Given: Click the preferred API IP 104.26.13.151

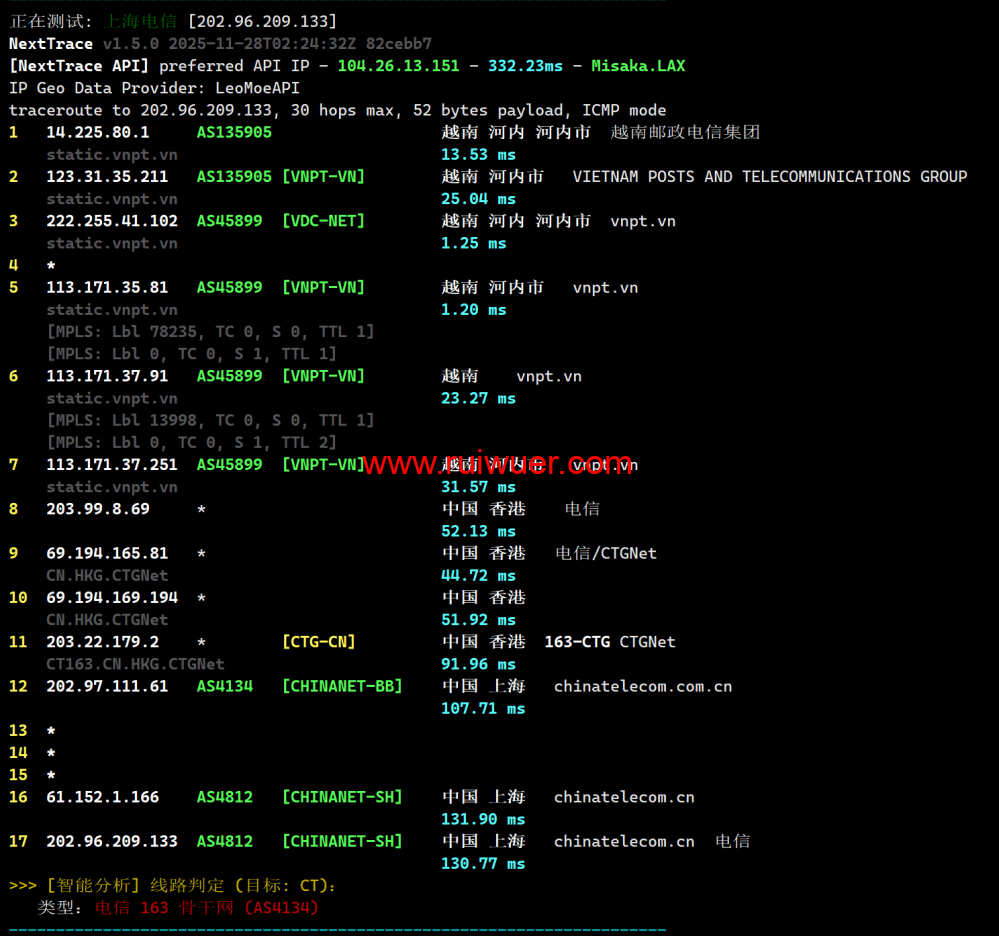Looking at the screenshot, I should pos(398,66).
